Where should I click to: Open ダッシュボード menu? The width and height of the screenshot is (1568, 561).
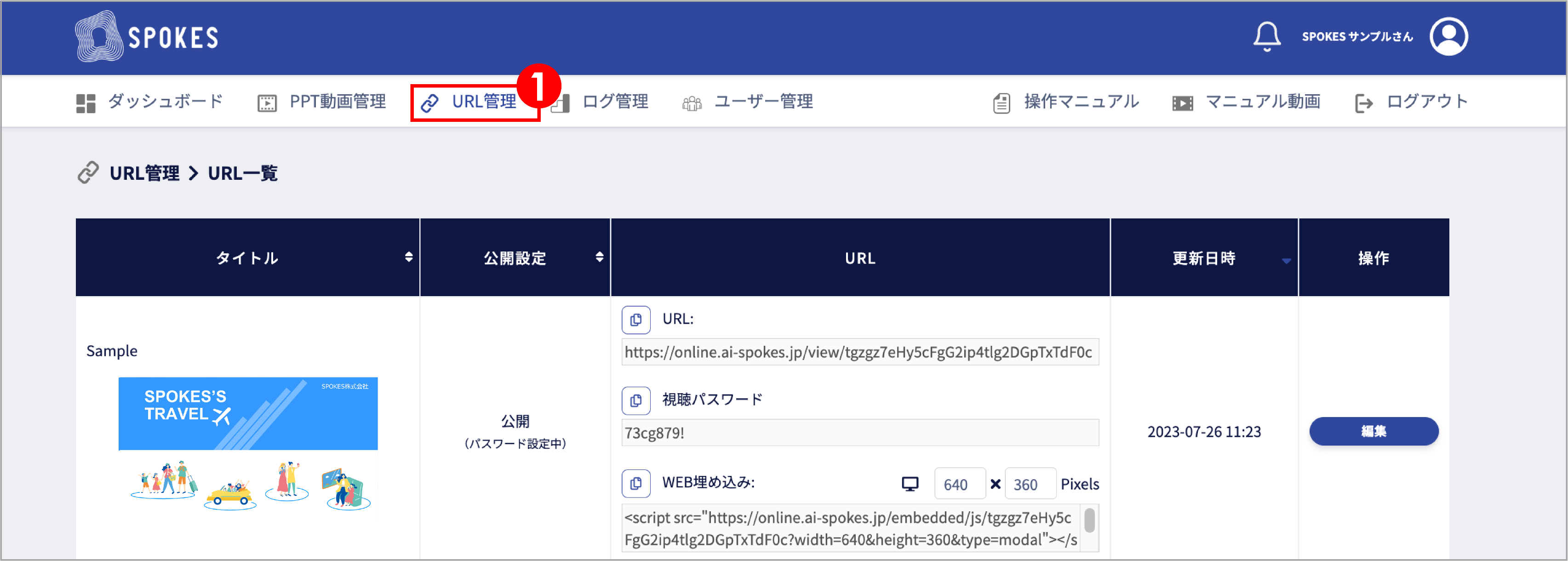click(150, 102)
